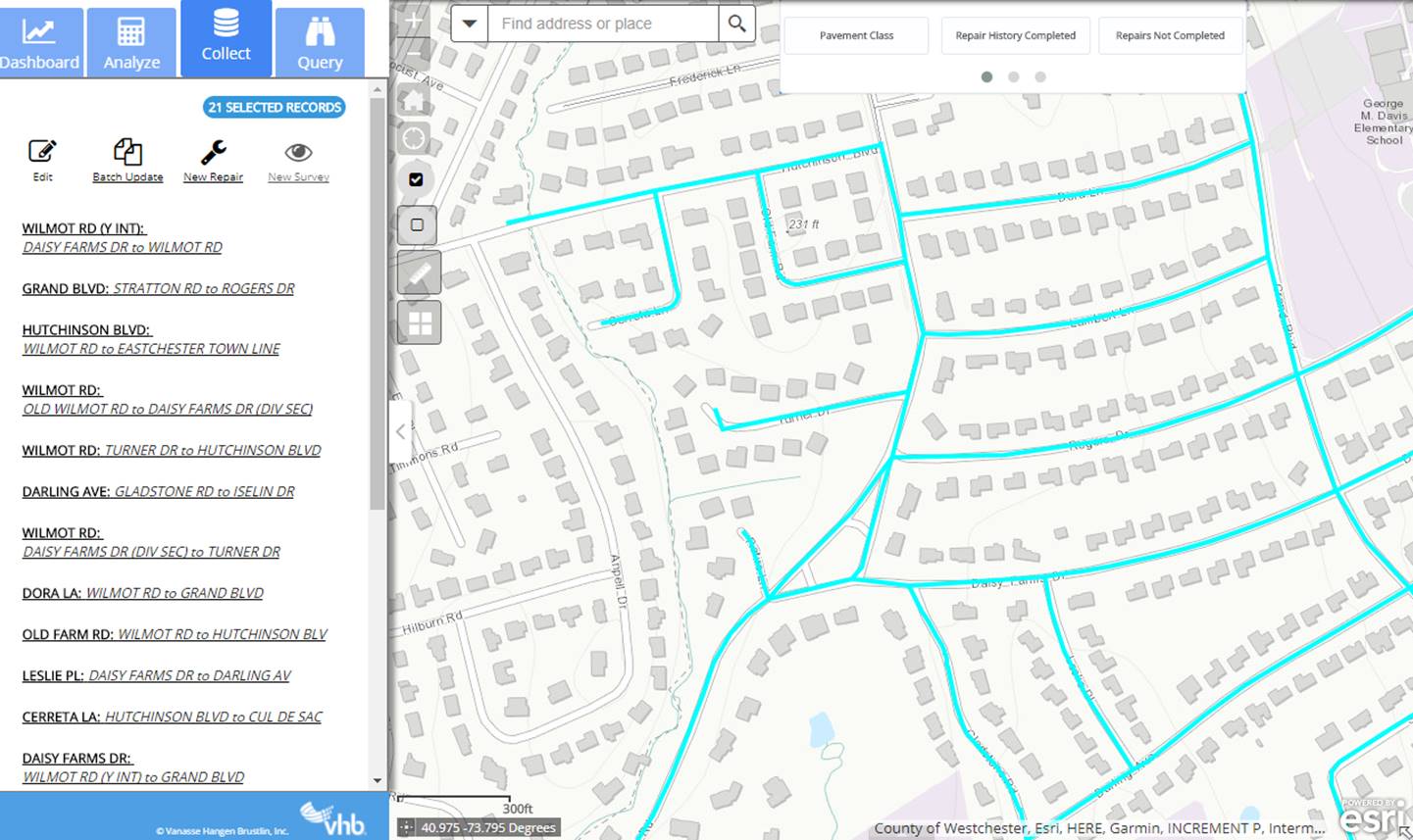
Task: Open the measure ruler tool
Action: coord(419,273)
